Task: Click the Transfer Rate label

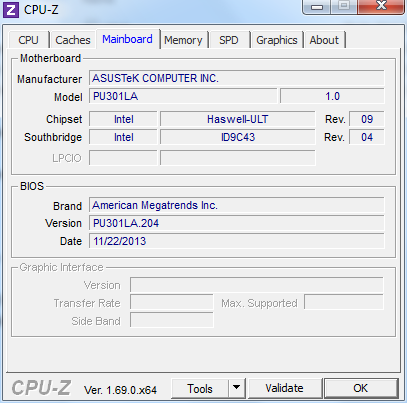Action: 87,303
